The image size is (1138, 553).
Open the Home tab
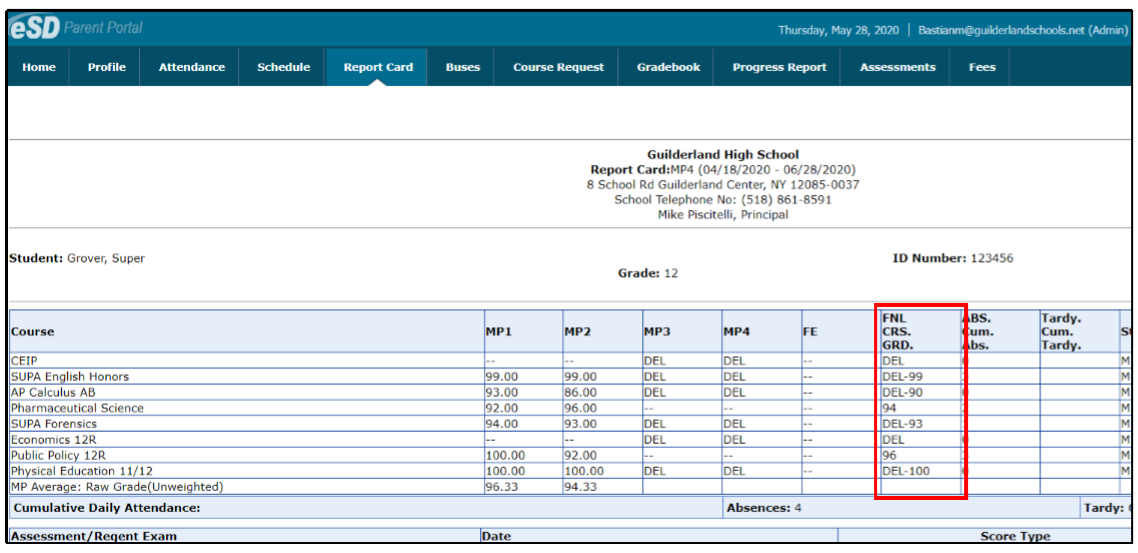(39, 67)
